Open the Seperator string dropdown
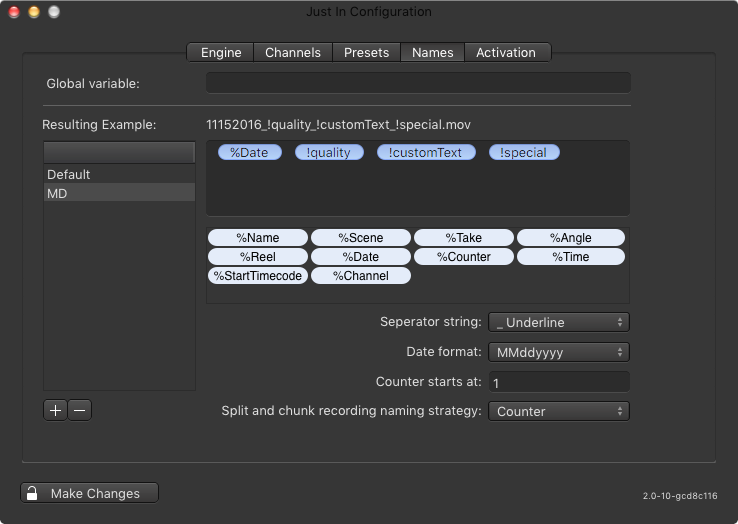Image resolution: width=738 pixels, height=524 pixels. coord(559,322)
